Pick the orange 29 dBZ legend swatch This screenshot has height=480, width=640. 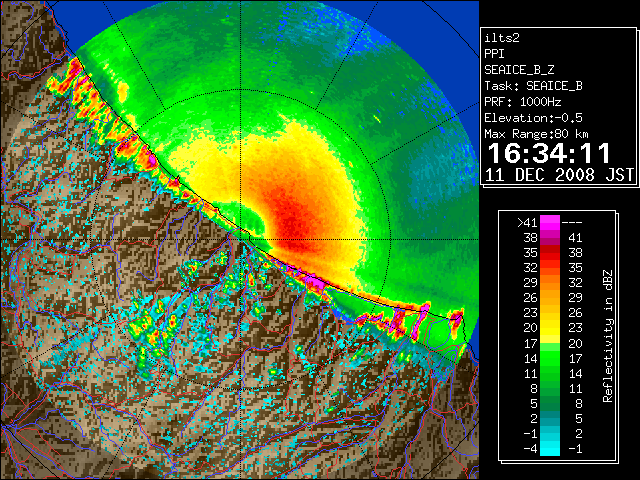(x=550, y=283)
